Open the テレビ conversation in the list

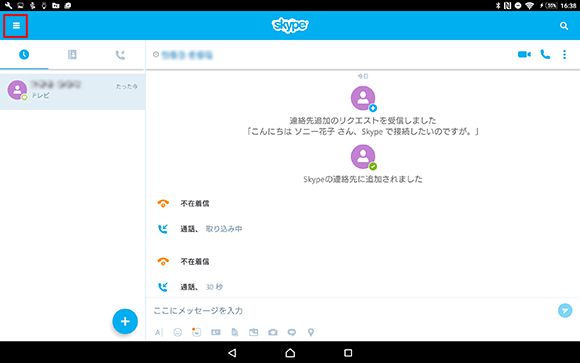click(72, 91)
